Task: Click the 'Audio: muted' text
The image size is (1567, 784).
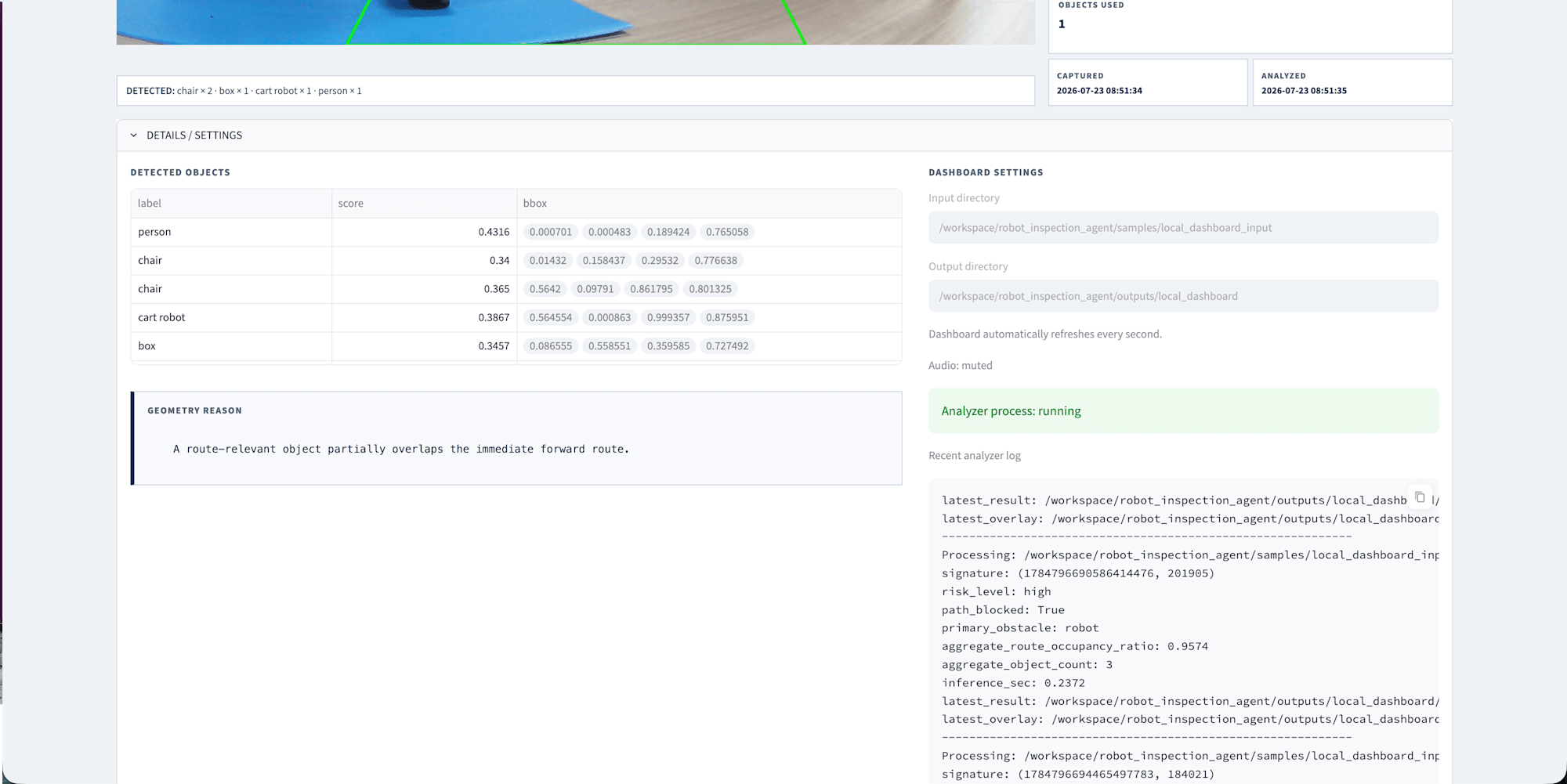Action: 961,366
